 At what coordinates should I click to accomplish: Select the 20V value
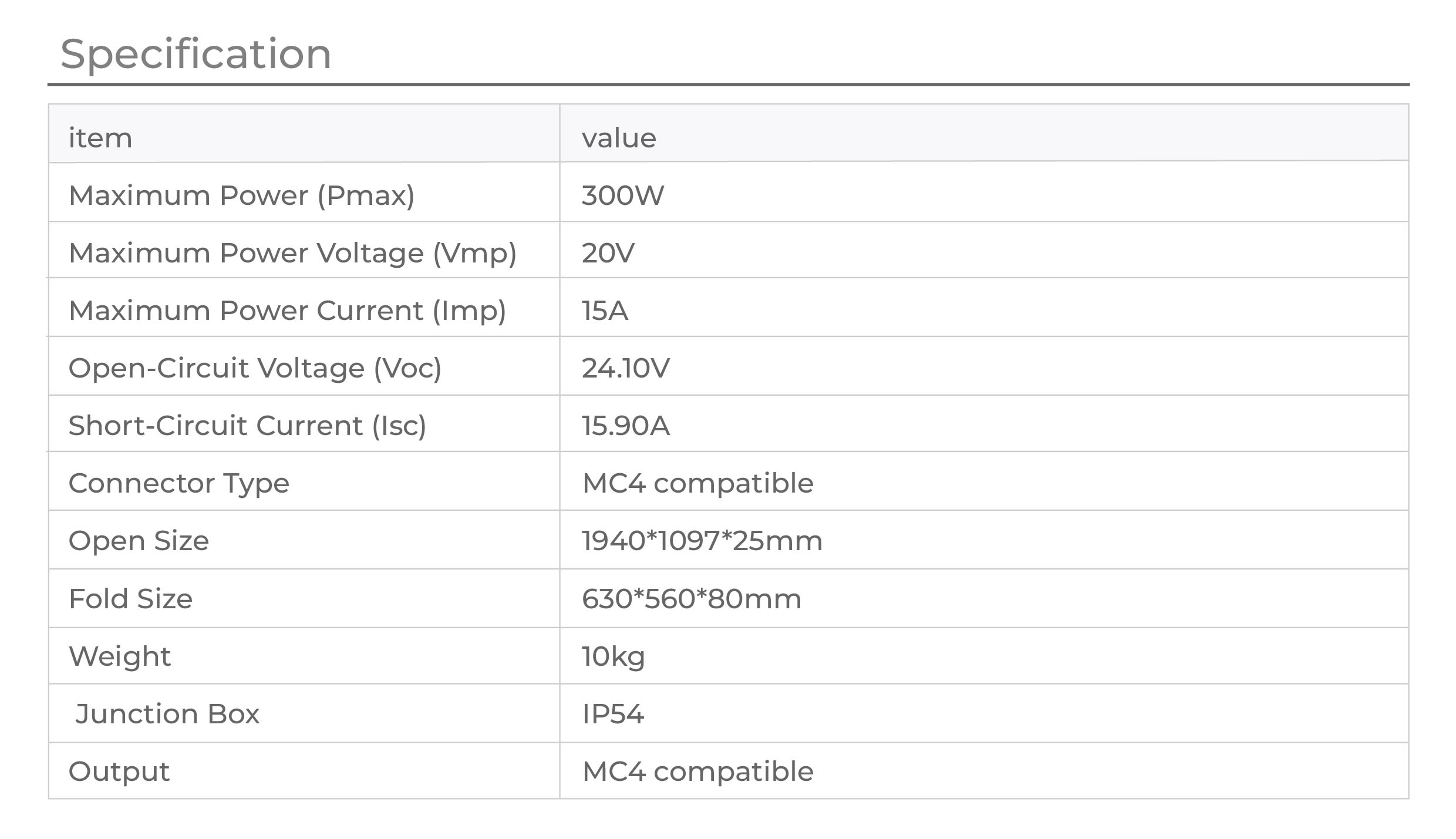[x=608, y=253]
